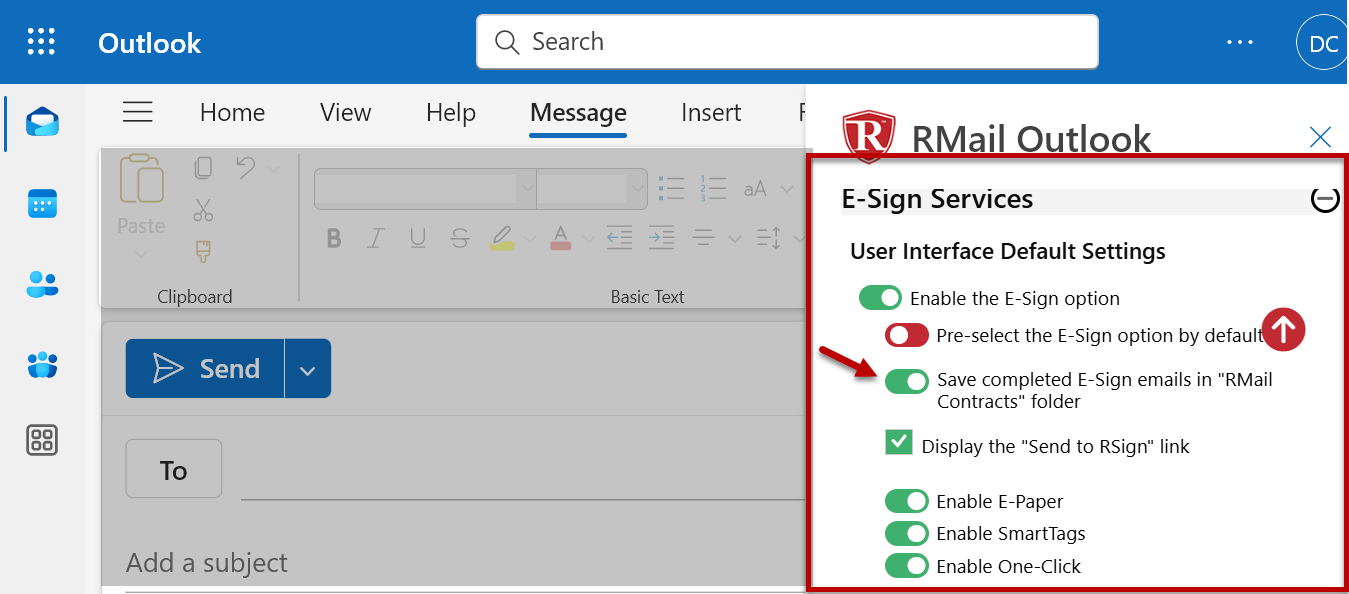1349x594 pixels.
Task: Click the hamburger navigation menu icon
Action: (137, 112)
